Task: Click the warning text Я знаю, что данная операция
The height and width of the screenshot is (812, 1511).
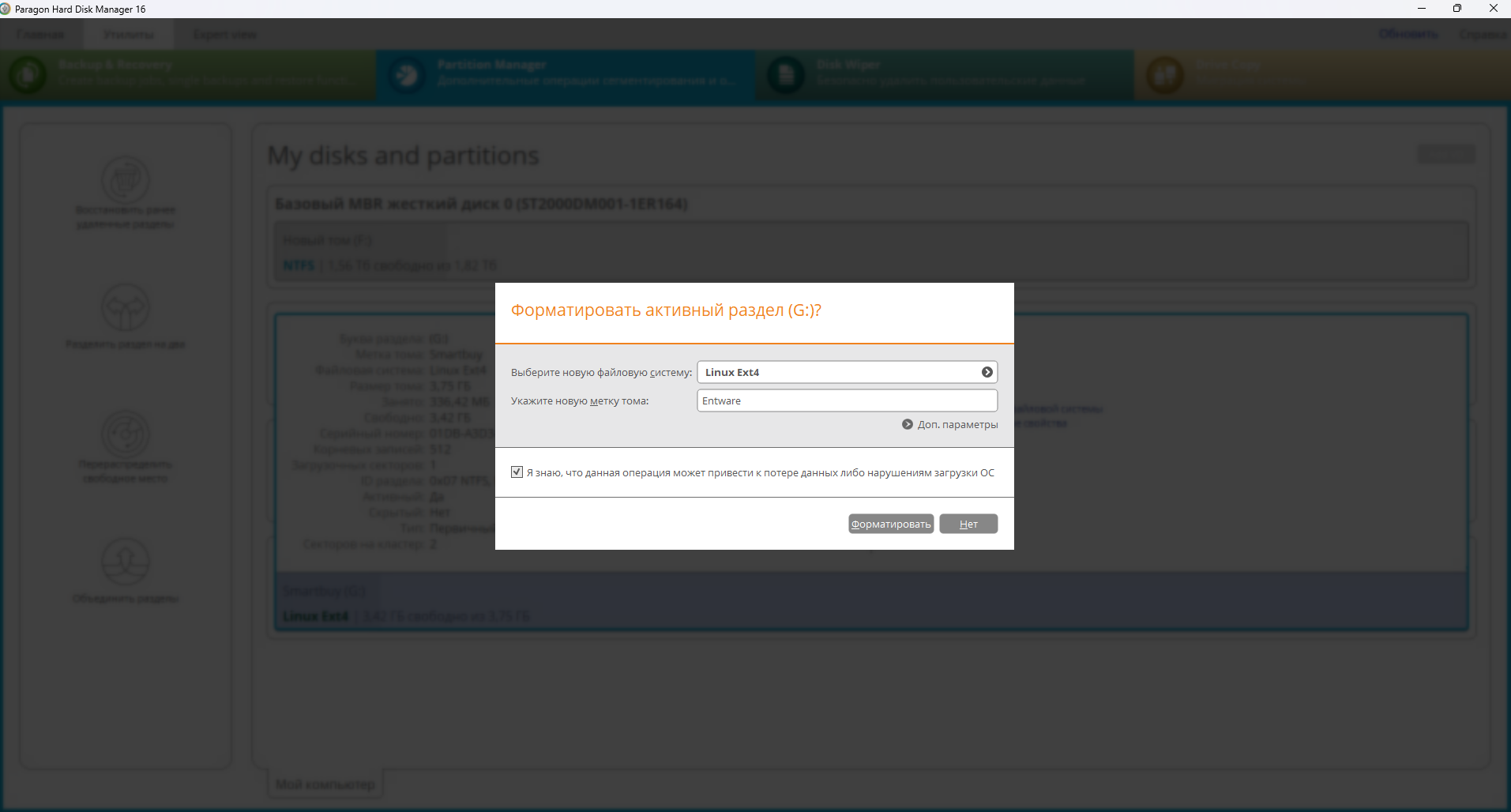Action: (761, 472)
